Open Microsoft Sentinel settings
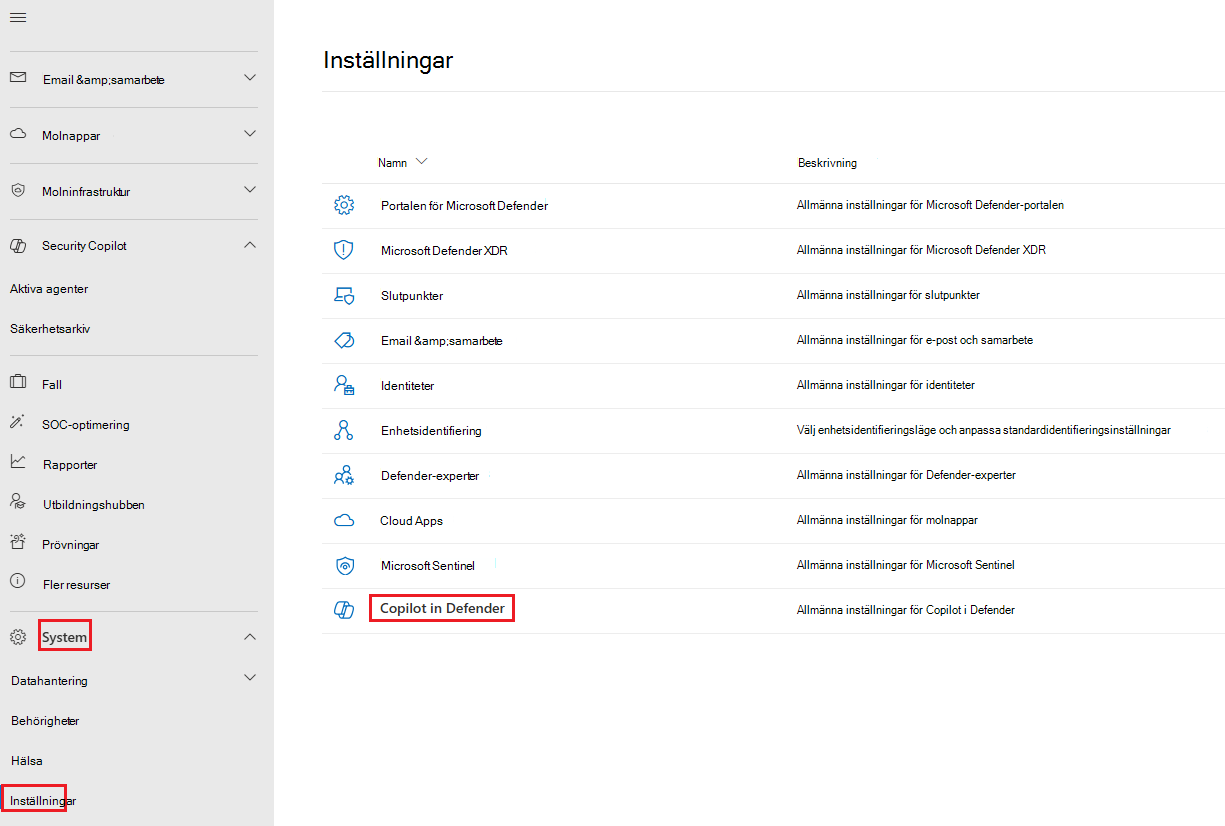 click(x=428, y=566)
